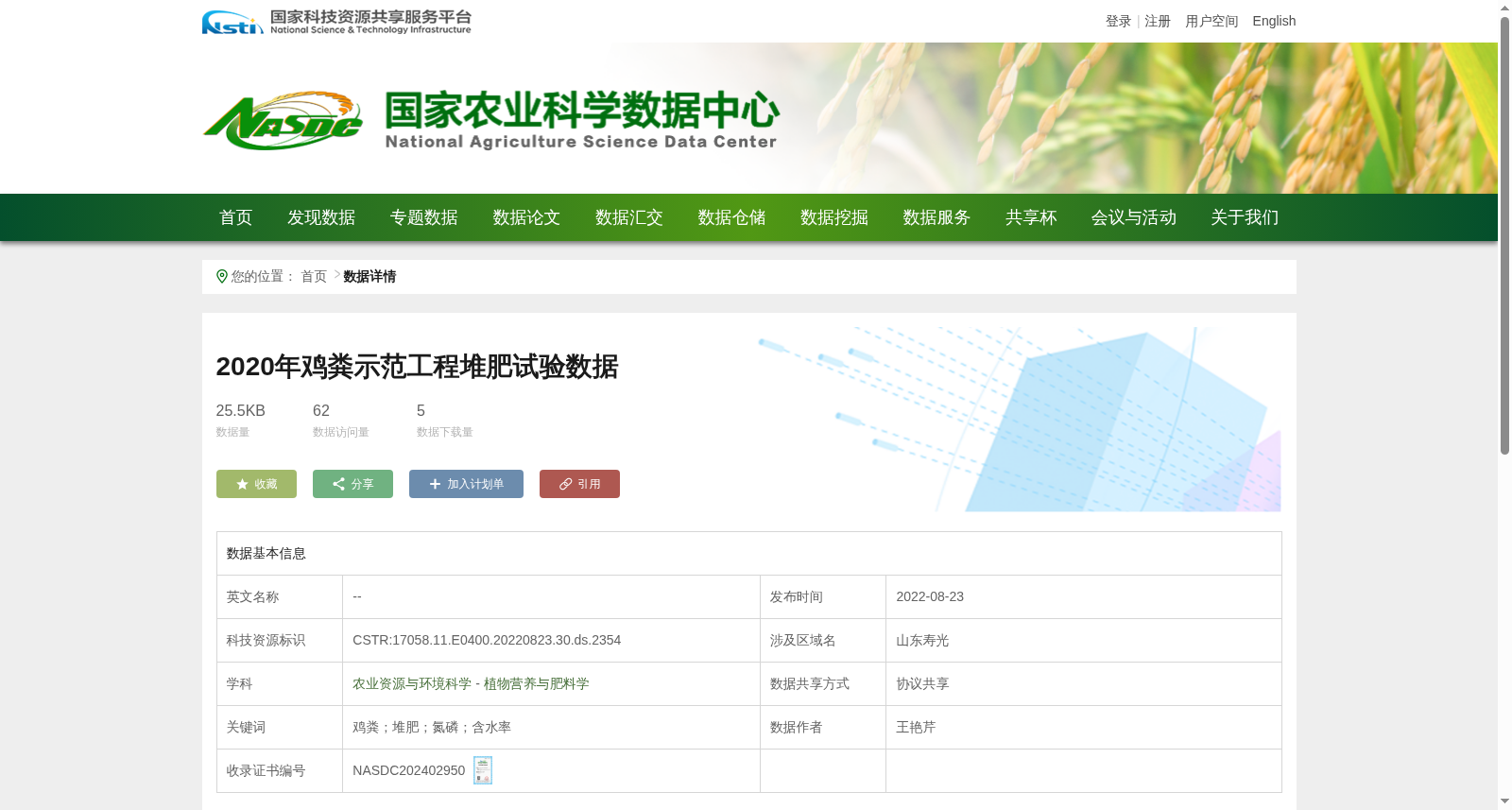
Task: Open the 数据仓储 menu item
Action: [731, 217]
